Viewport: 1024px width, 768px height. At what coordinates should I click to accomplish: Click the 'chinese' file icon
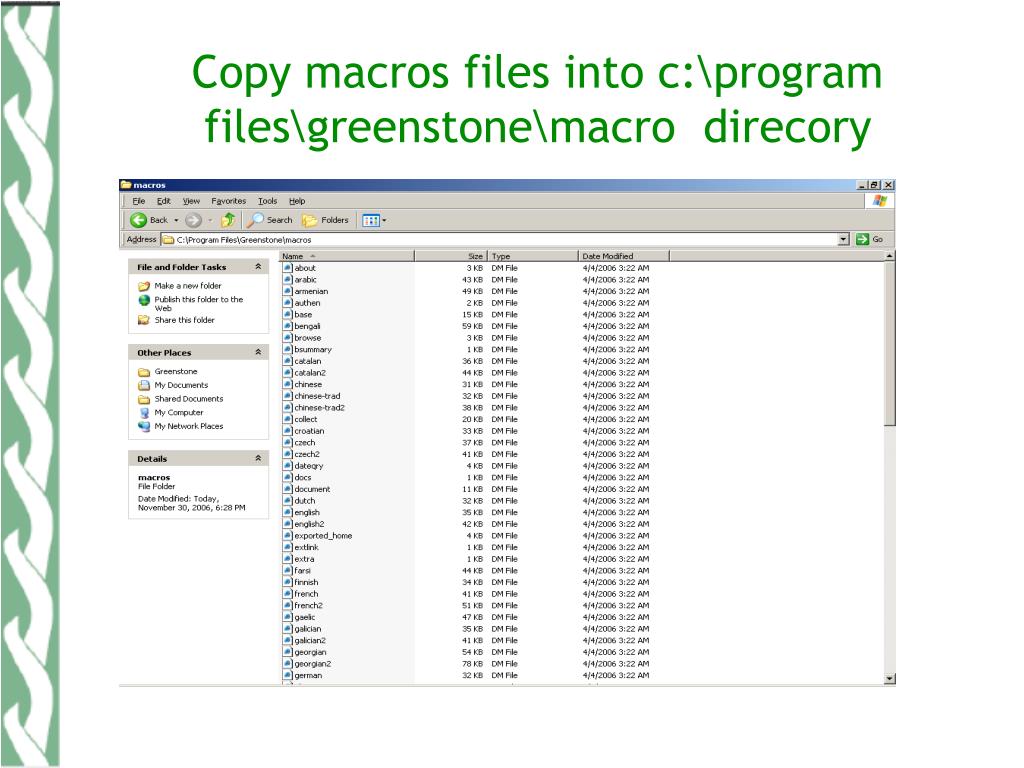click(x=287, y=385)
